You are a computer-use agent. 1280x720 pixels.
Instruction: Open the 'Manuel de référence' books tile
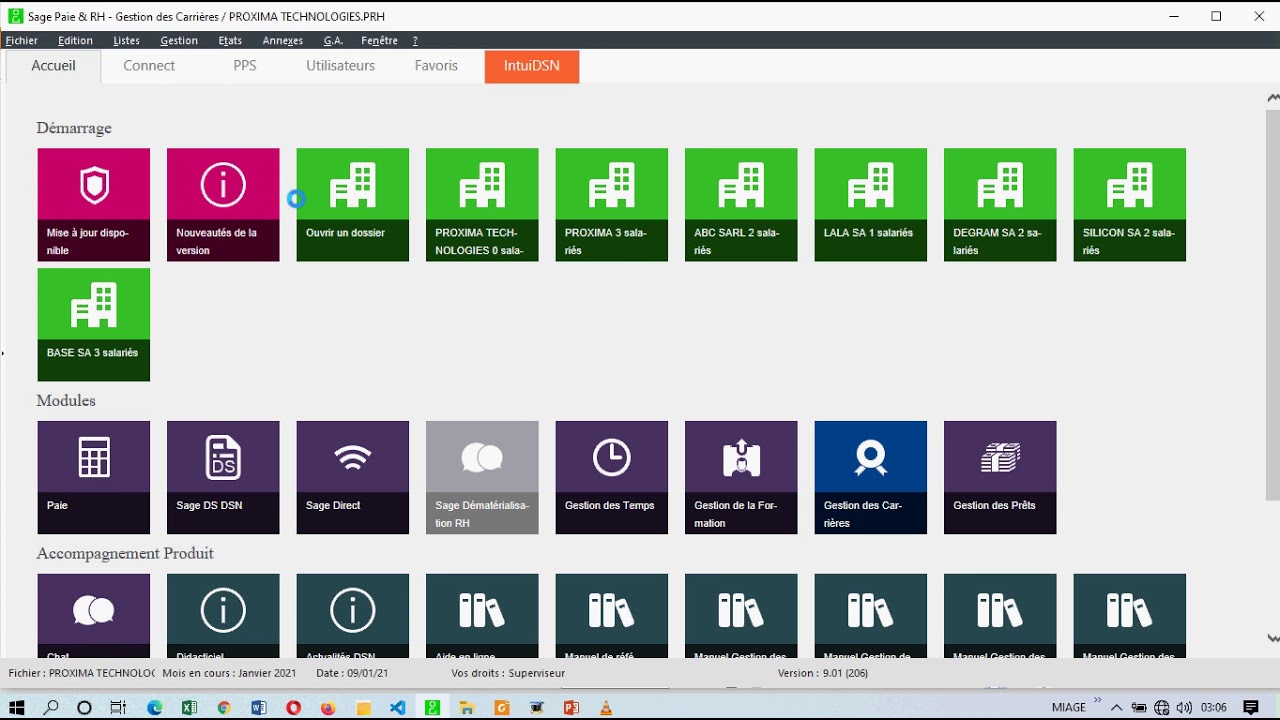(x=612, y=616)
